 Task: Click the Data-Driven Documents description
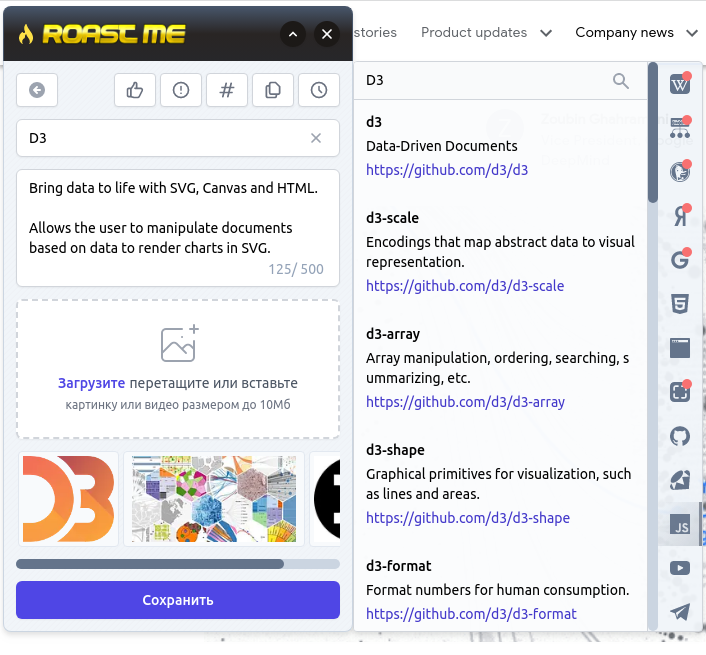(441, 146)
